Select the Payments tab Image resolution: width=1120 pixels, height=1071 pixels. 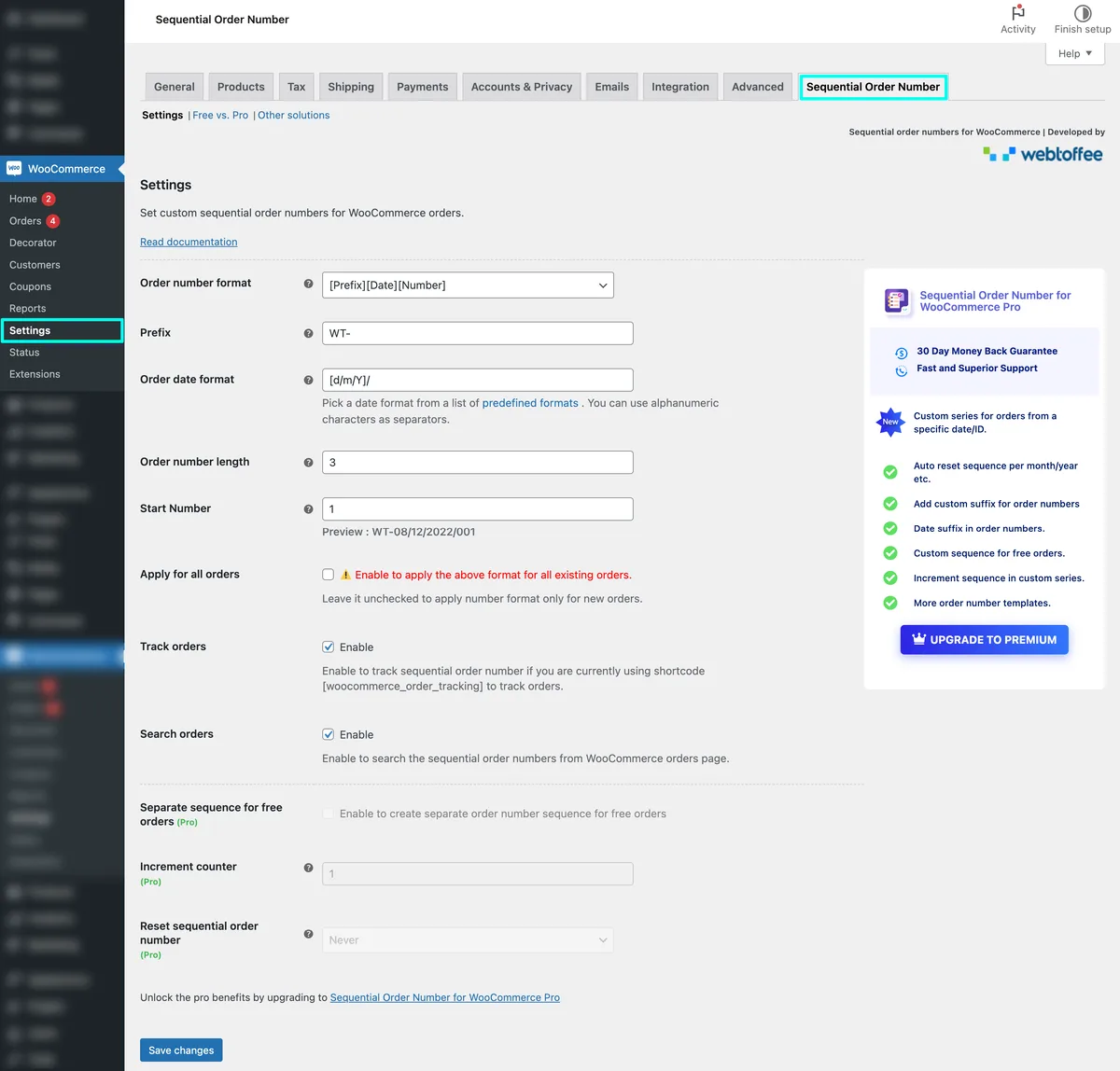click(x=422, y=87)
